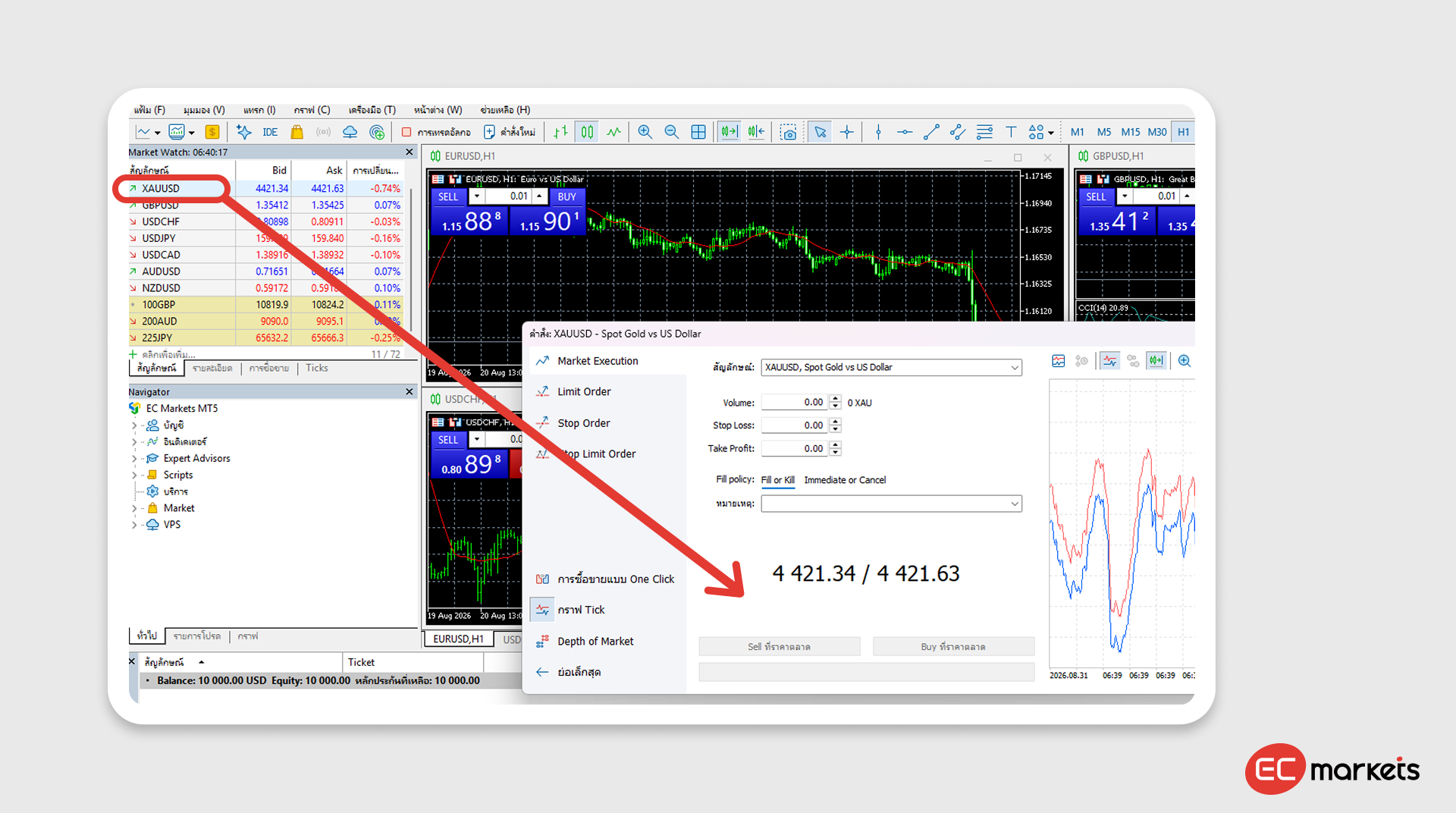Set timeframe to M5
The width and height of the screenshot is (1456, 813).
click(1103, 132)
